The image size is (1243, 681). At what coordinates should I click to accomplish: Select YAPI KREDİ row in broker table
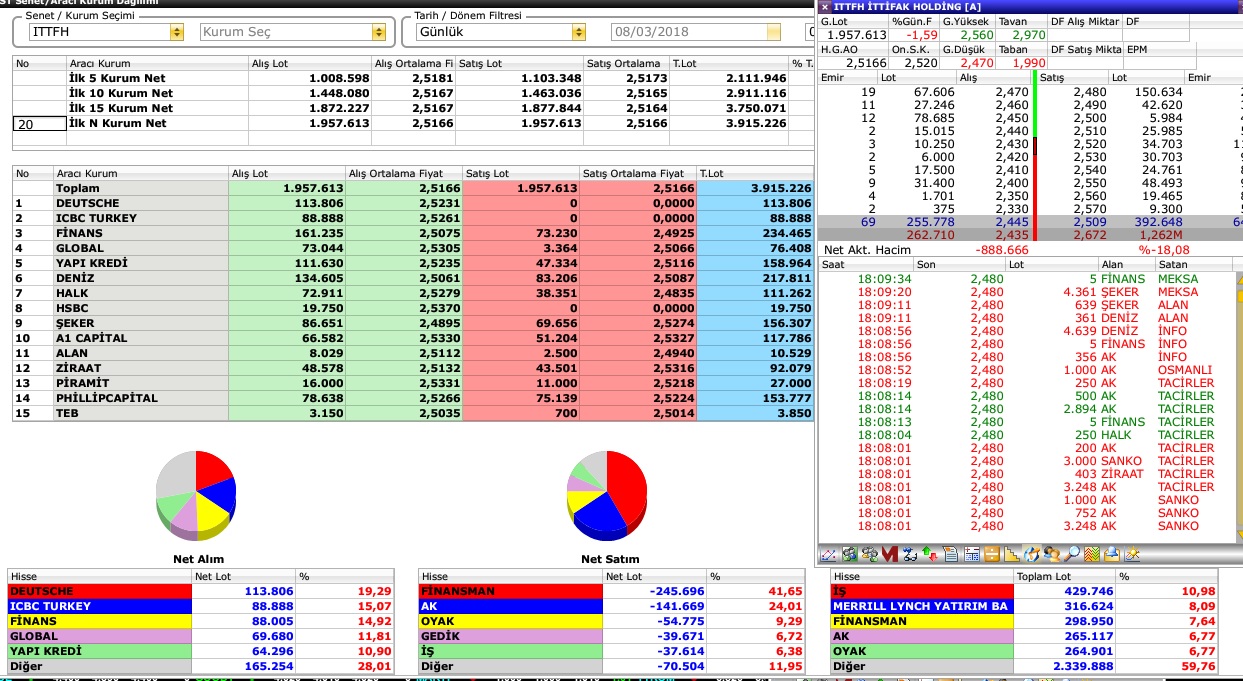tap(413, 263)
